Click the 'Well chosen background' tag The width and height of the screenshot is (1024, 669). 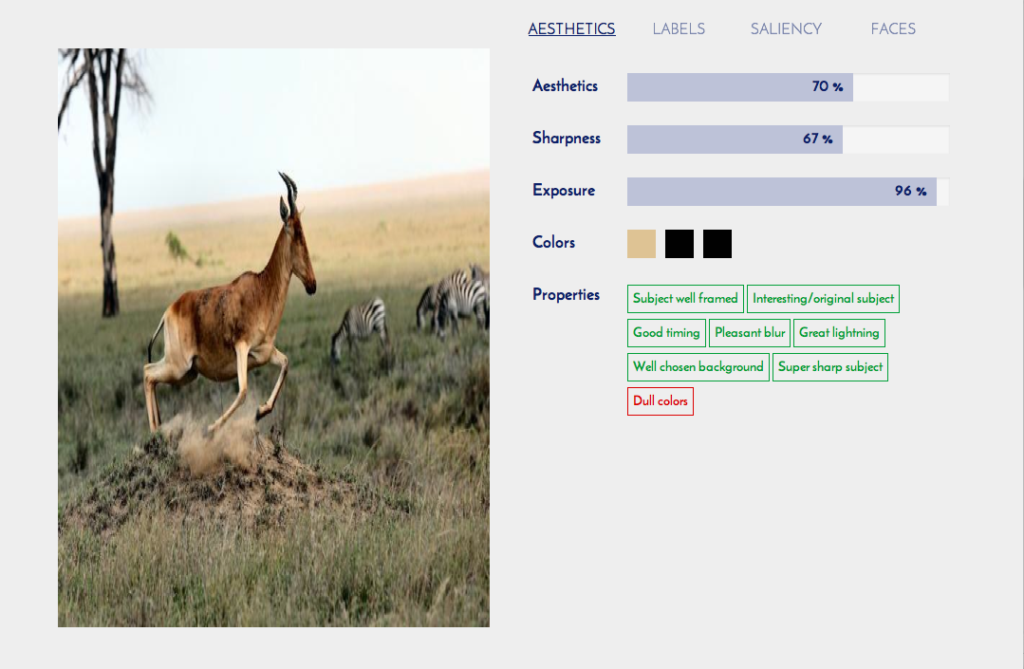[x=698, y=367]
